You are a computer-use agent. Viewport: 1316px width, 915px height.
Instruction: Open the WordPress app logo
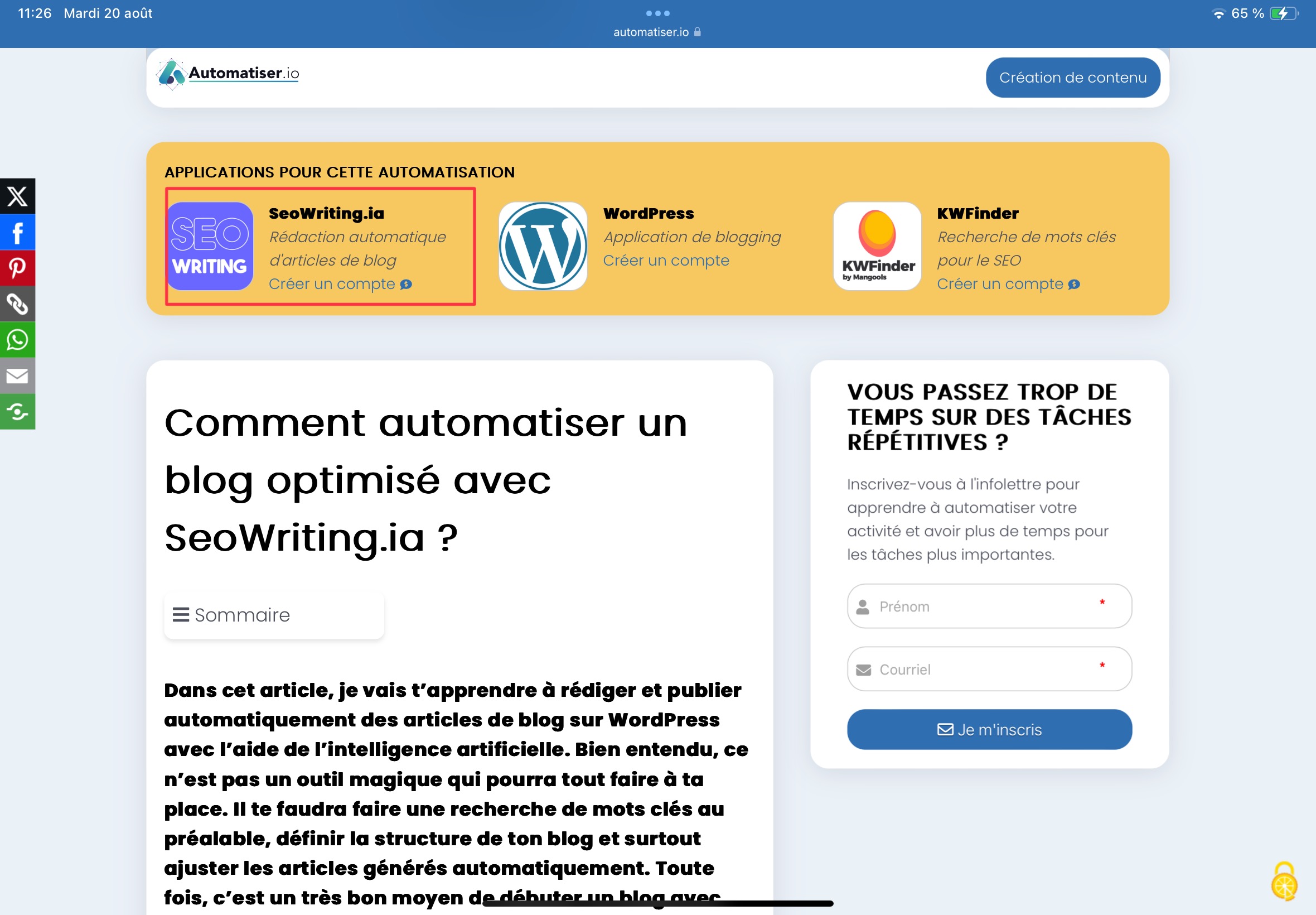[x=543, y=246]
